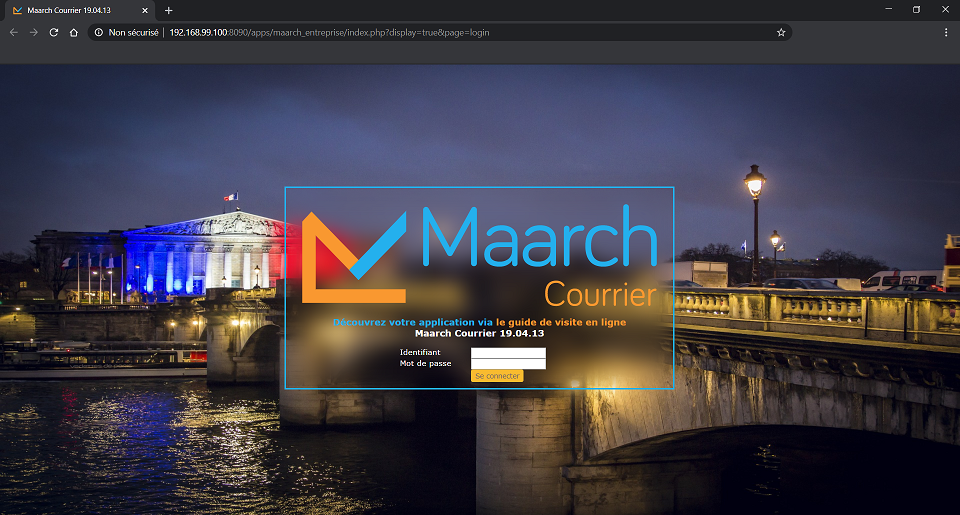Viewport: 960px width, 515px height.
Task: Open a new browser tab
Action: click(x=168, y=10)
